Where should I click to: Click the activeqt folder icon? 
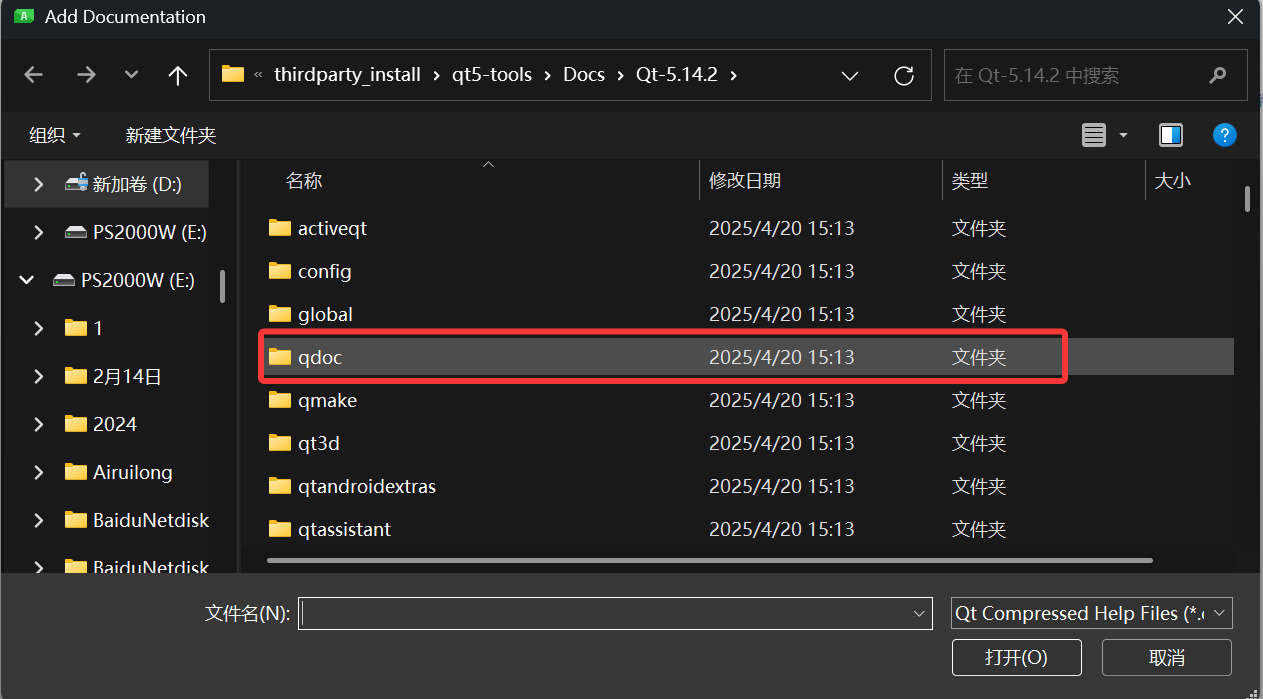[x=280, y=228]
